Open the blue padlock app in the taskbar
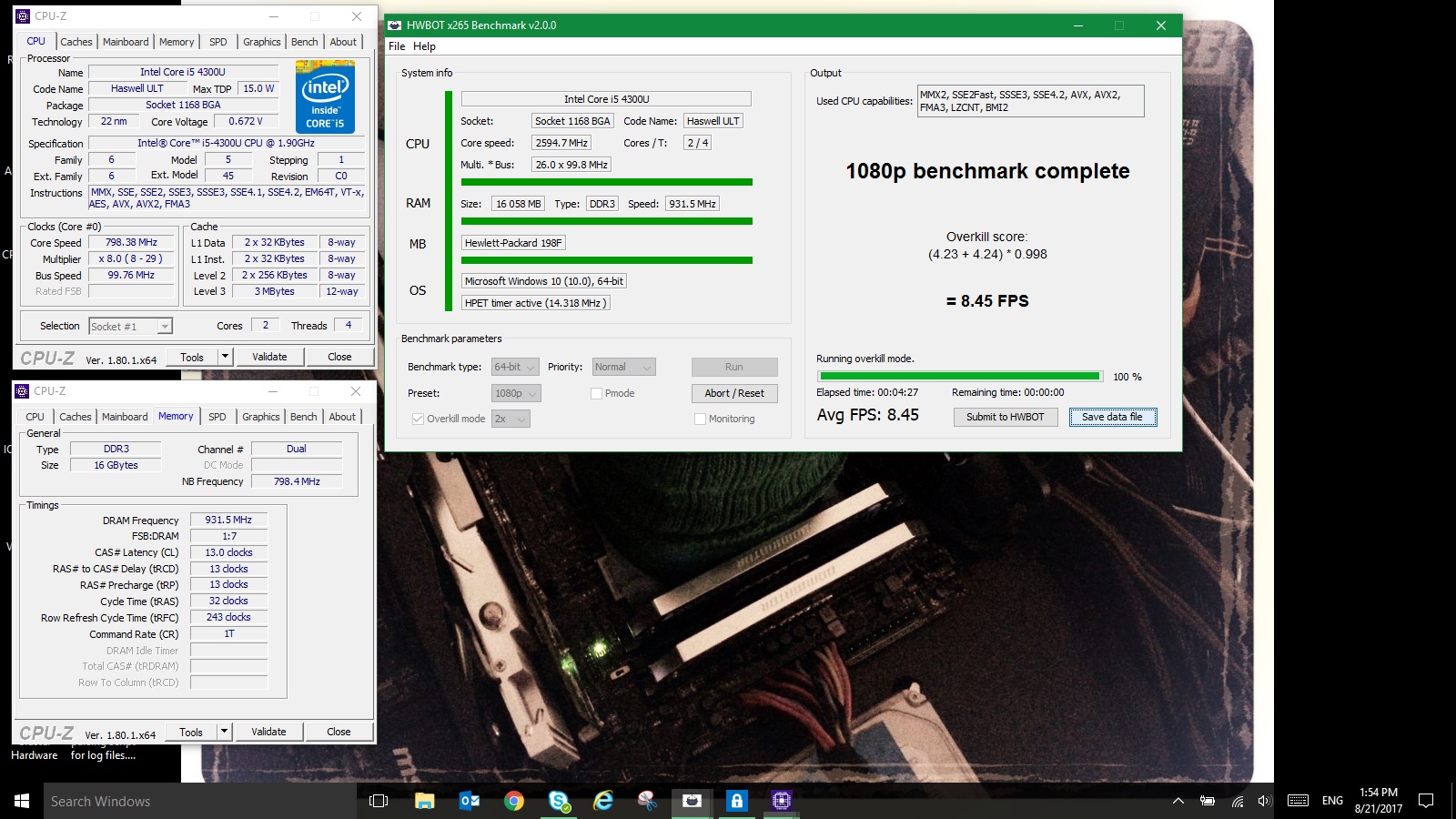Screen dimensions: 1456x819 coord(736,801)
